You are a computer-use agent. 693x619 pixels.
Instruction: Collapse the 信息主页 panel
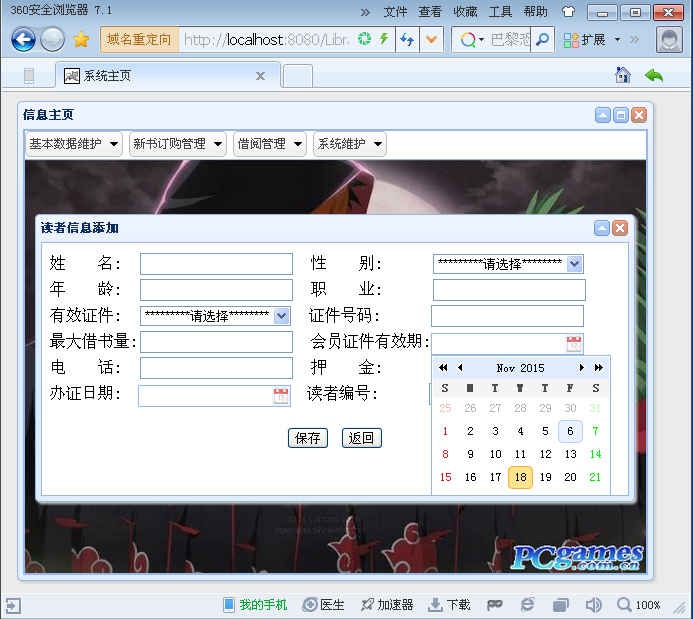(603, 115)
